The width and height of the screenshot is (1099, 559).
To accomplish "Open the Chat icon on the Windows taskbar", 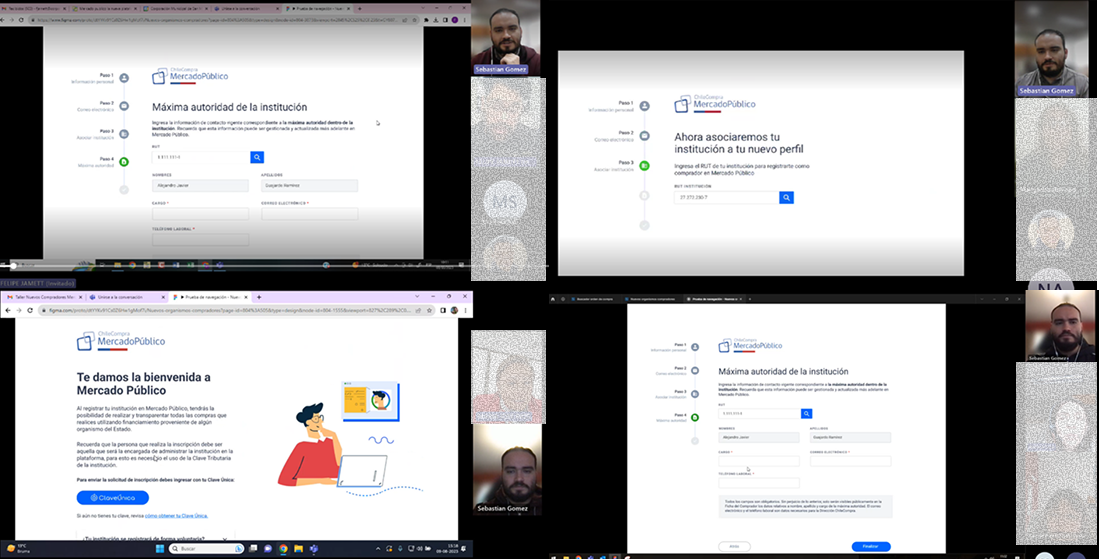I will pyautogui.click(x=268, y=548).
